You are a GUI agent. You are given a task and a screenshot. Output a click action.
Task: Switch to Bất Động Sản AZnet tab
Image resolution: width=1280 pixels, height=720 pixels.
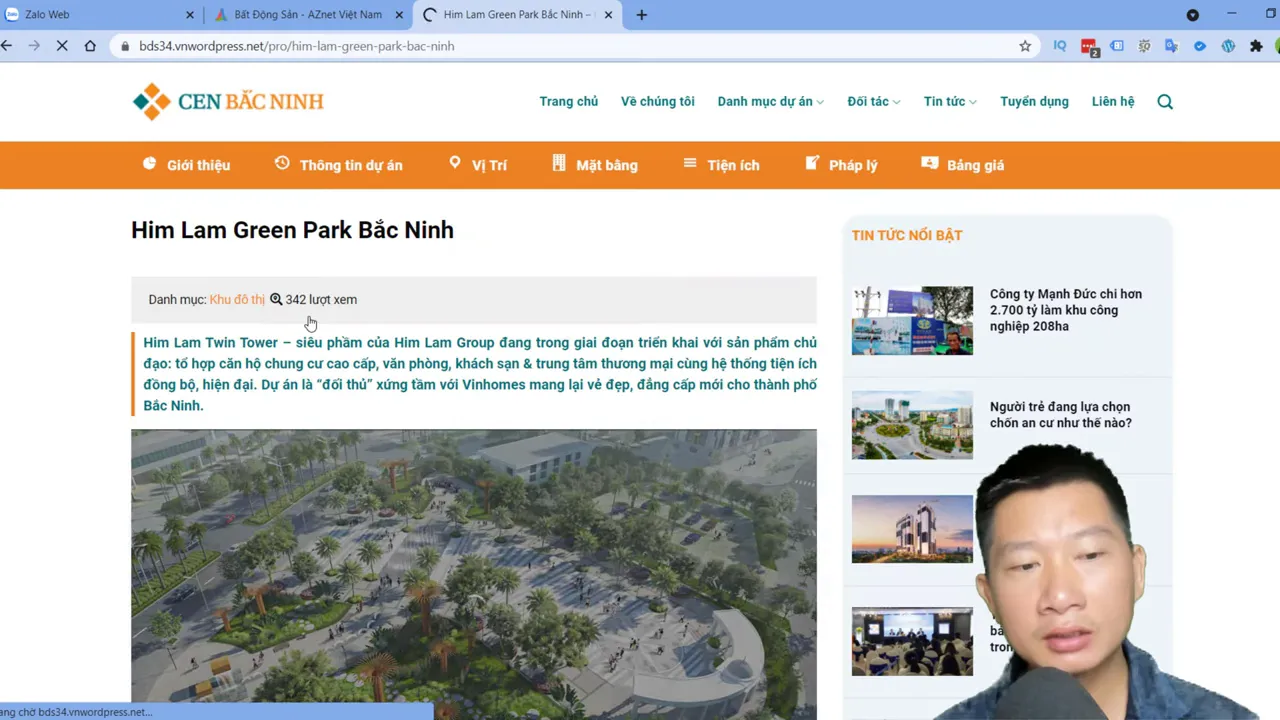(x=308, y=15)
